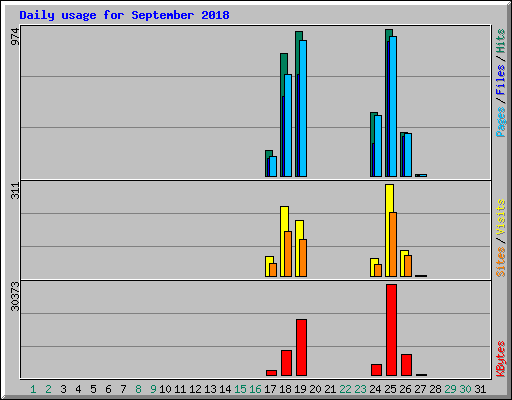Click the light blue Pages bar for day 24
Screen dimensions: 512x400
378,146
